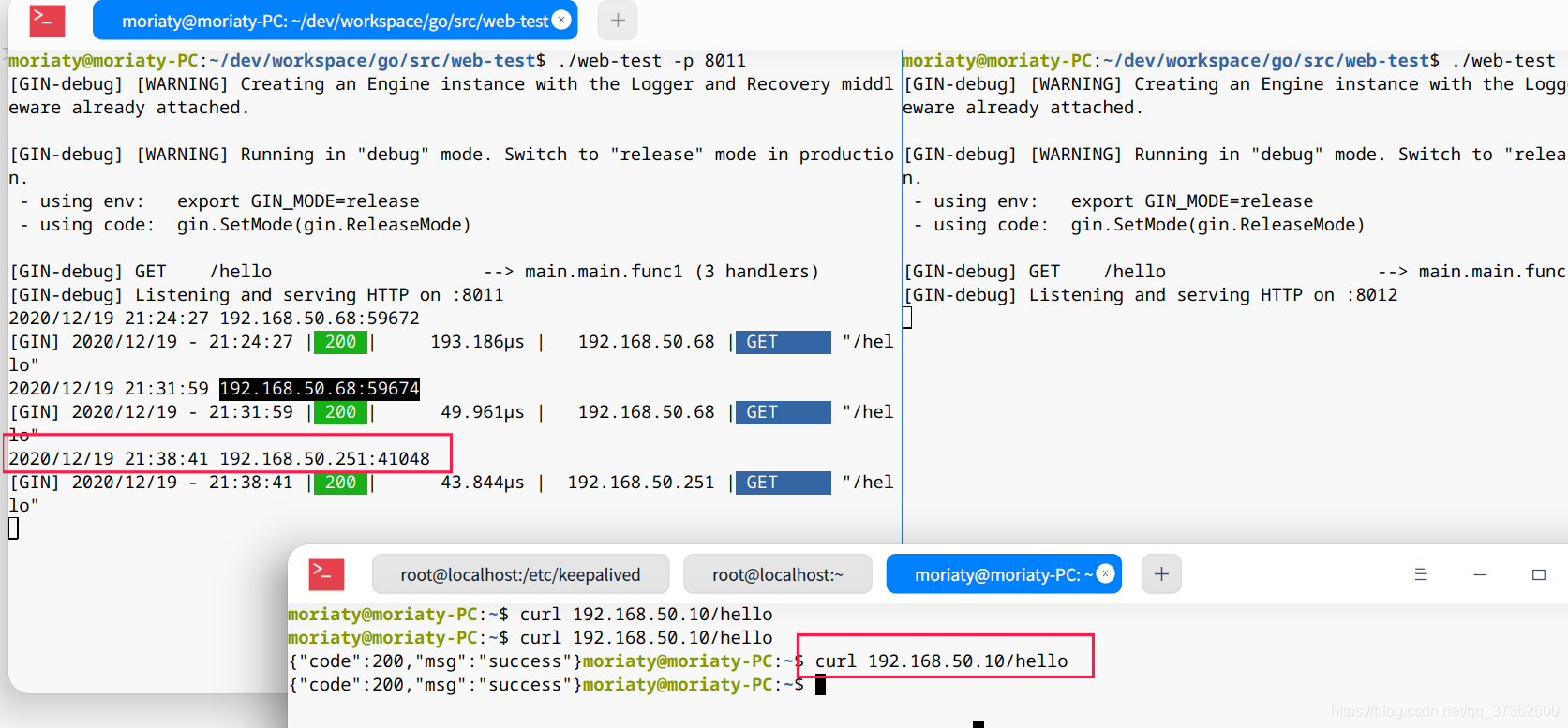Click the 200 status badge at 21:31:59
Screen dimensions: 1568x728
[x=340, y=412]
